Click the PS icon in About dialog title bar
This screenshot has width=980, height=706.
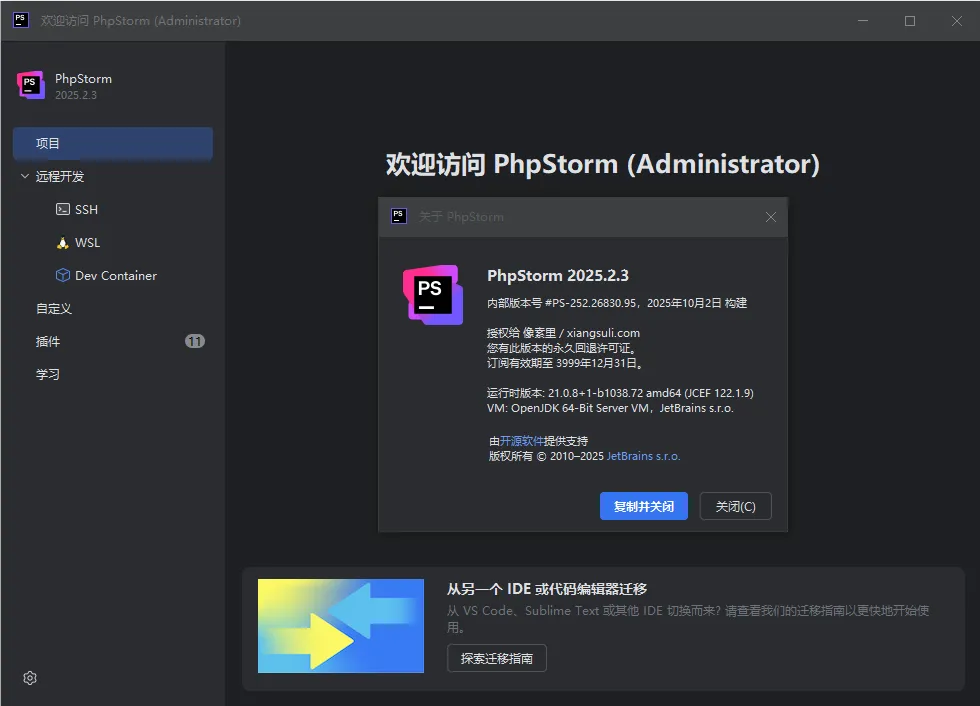399,216
